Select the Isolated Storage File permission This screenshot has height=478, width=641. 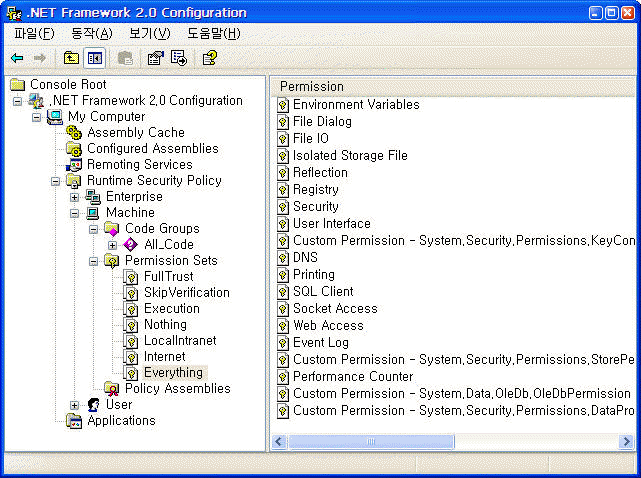click(350, 156)
